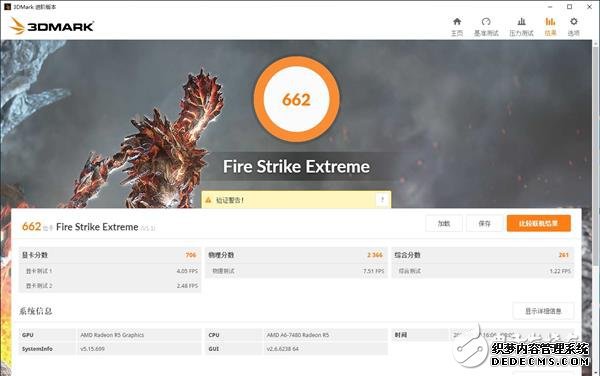Select the Graphics test 2 row
The width and height of the screenshot is (600, 376).
[110, 286]
